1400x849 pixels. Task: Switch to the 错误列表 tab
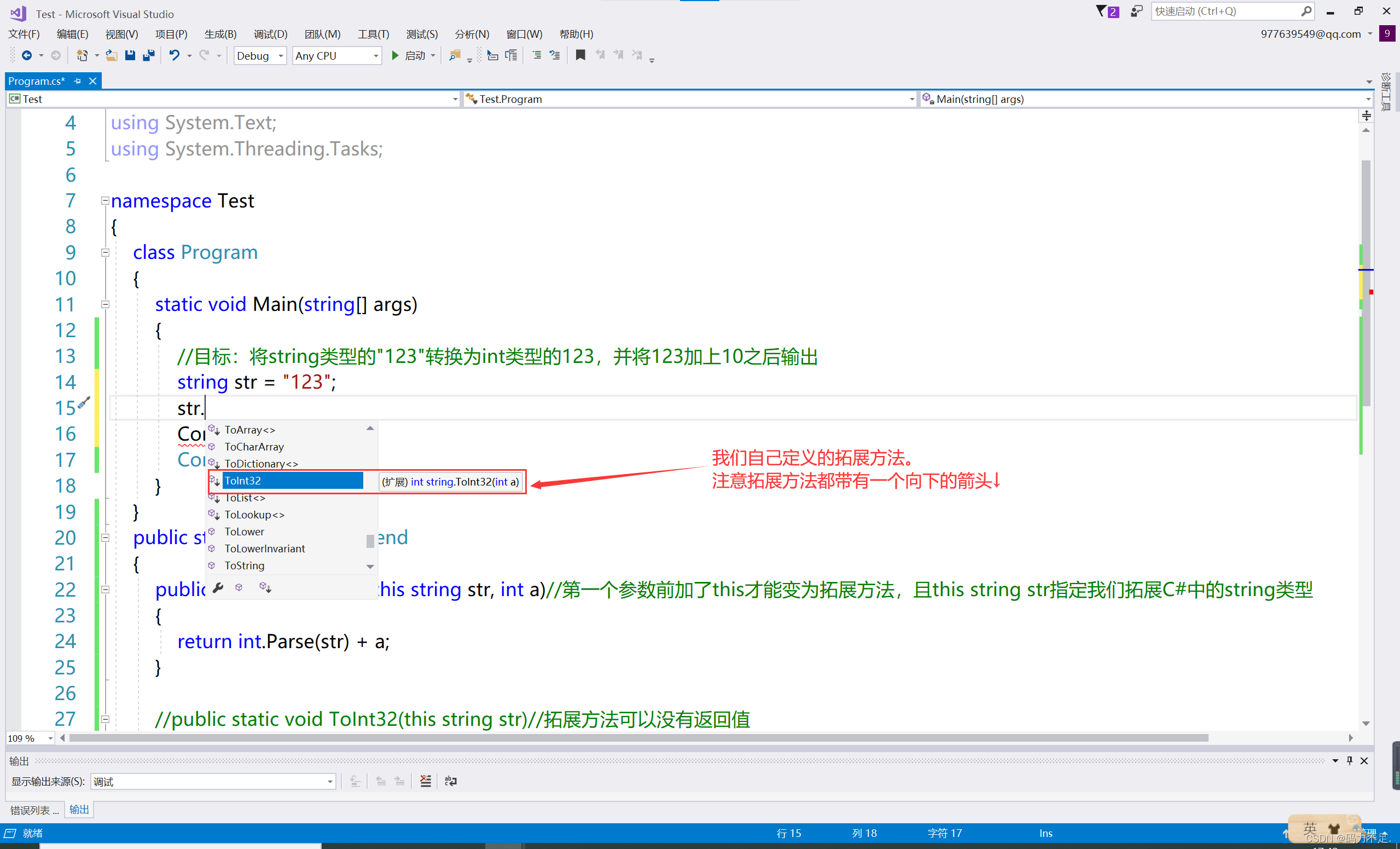point(34,810)
